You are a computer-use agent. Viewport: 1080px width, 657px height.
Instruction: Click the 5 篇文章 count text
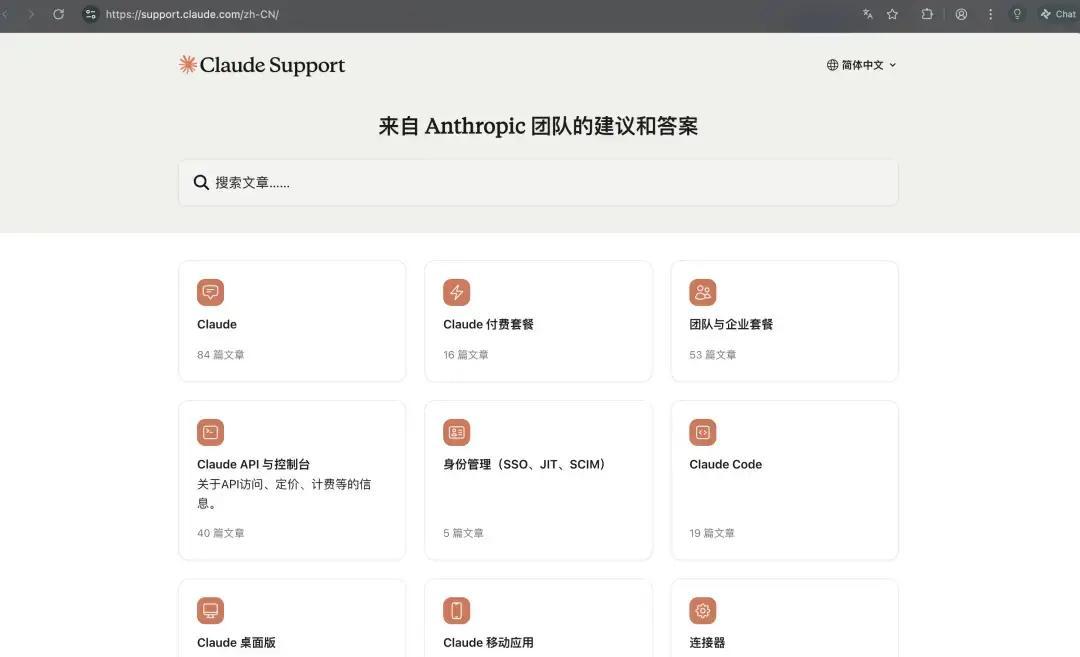click(464, 533)
